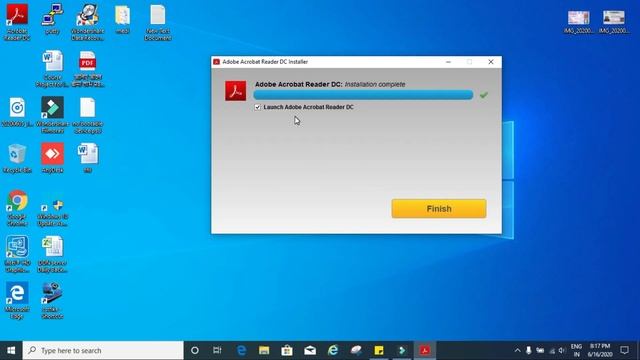Uncheck Launch Adobe Acrobat Reader DC checkbox
640x360 pixels.
click(258, 107)
